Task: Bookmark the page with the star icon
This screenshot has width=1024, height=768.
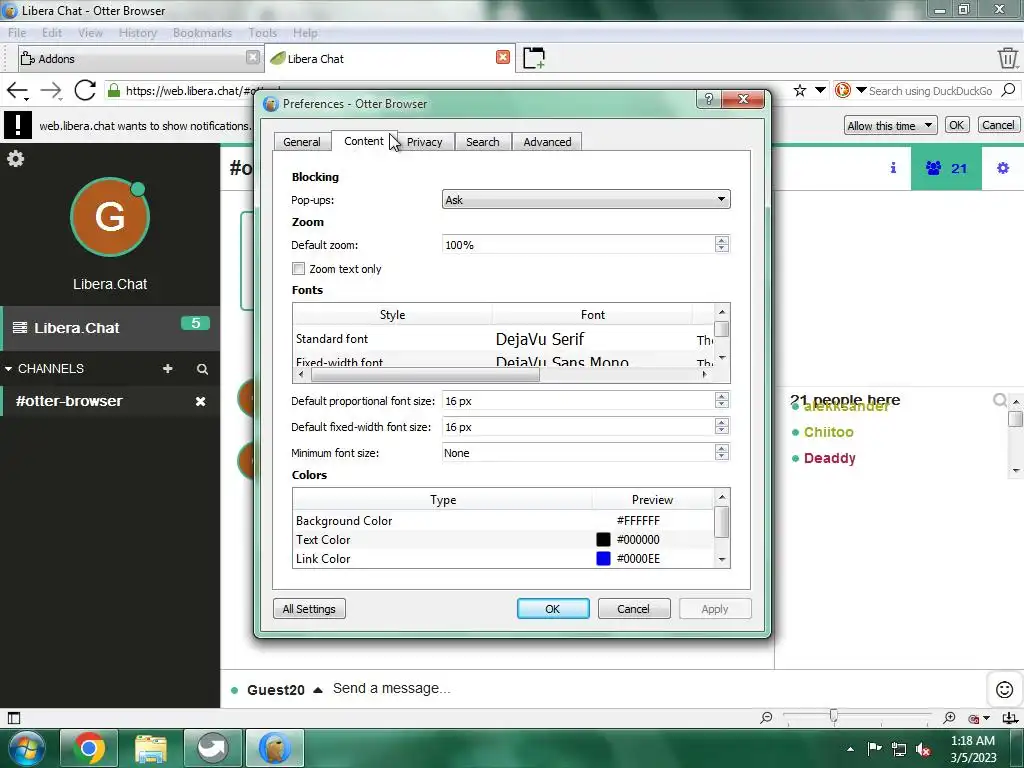Action: pos(799,90)
